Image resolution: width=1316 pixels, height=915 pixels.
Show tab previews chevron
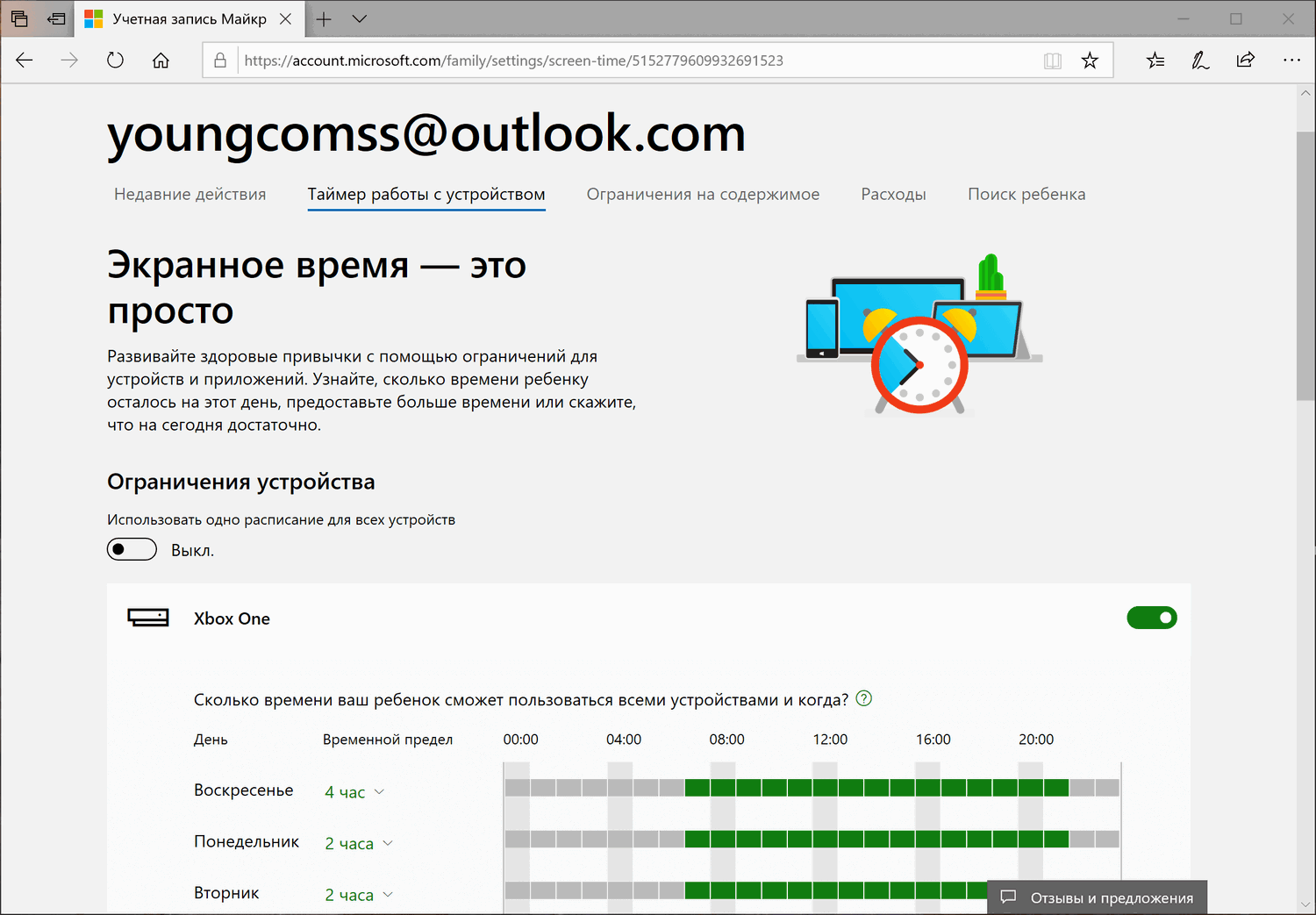coord(359,18)
